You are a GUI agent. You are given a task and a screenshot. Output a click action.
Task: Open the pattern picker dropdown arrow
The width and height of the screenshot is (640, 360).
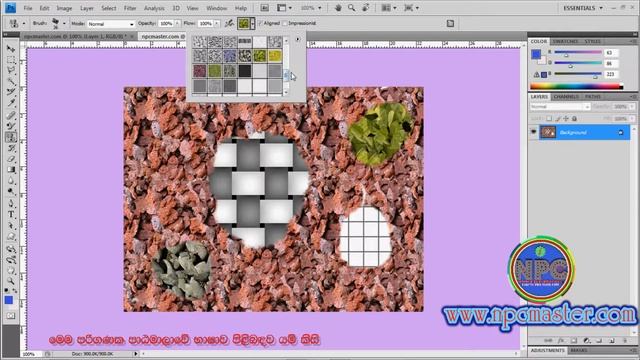tap(253, 24)
